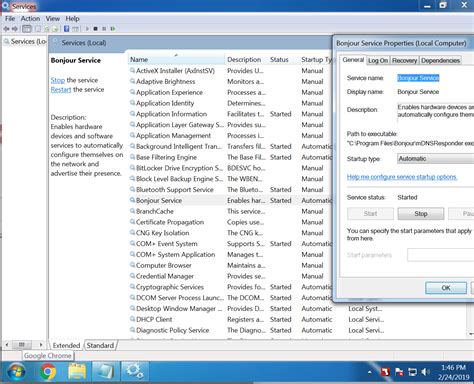
Task: Click the red tray application icon
Action: point(385,372)
